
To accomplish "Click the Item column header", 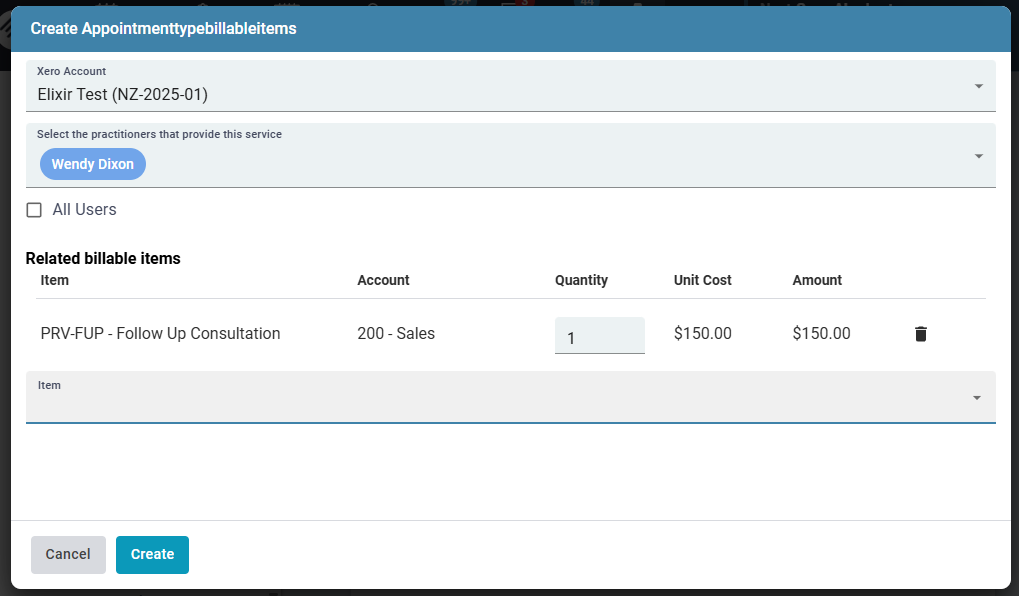I will point(54,280).
